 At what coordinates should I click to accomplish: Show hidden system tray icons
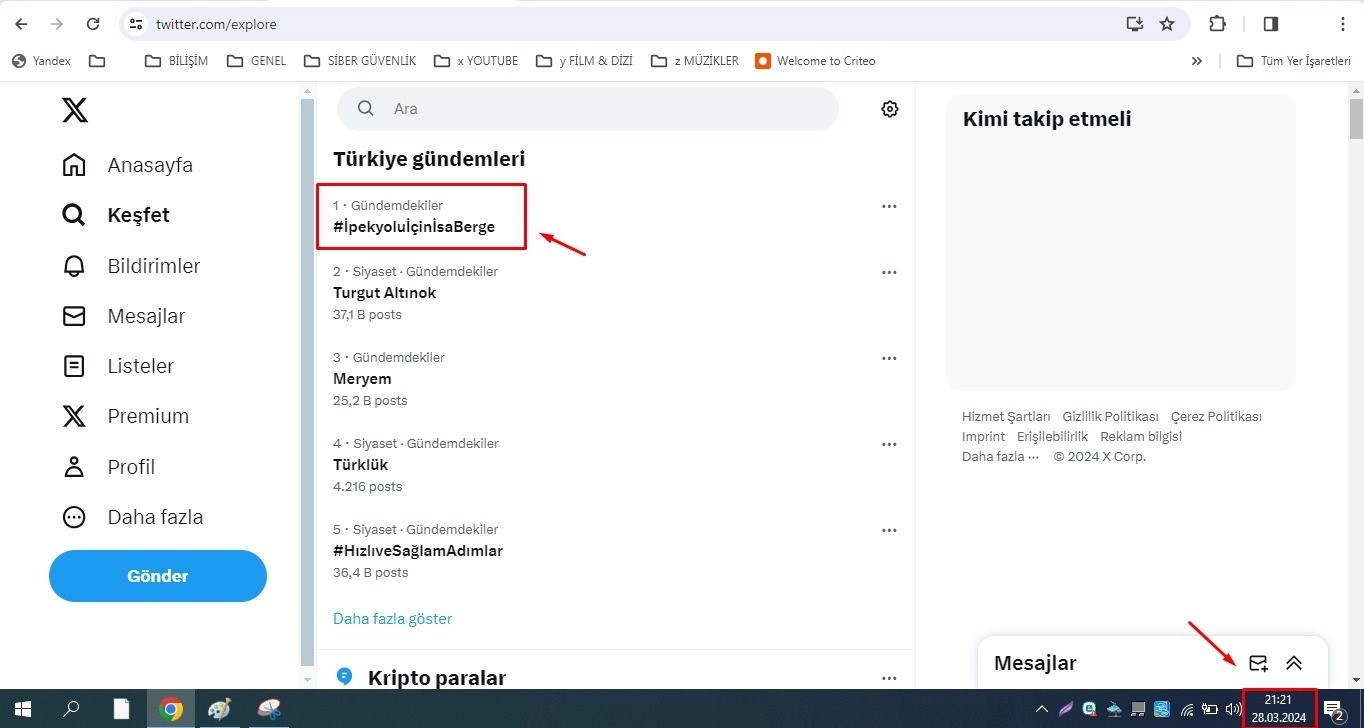(x=1042, y=709)
